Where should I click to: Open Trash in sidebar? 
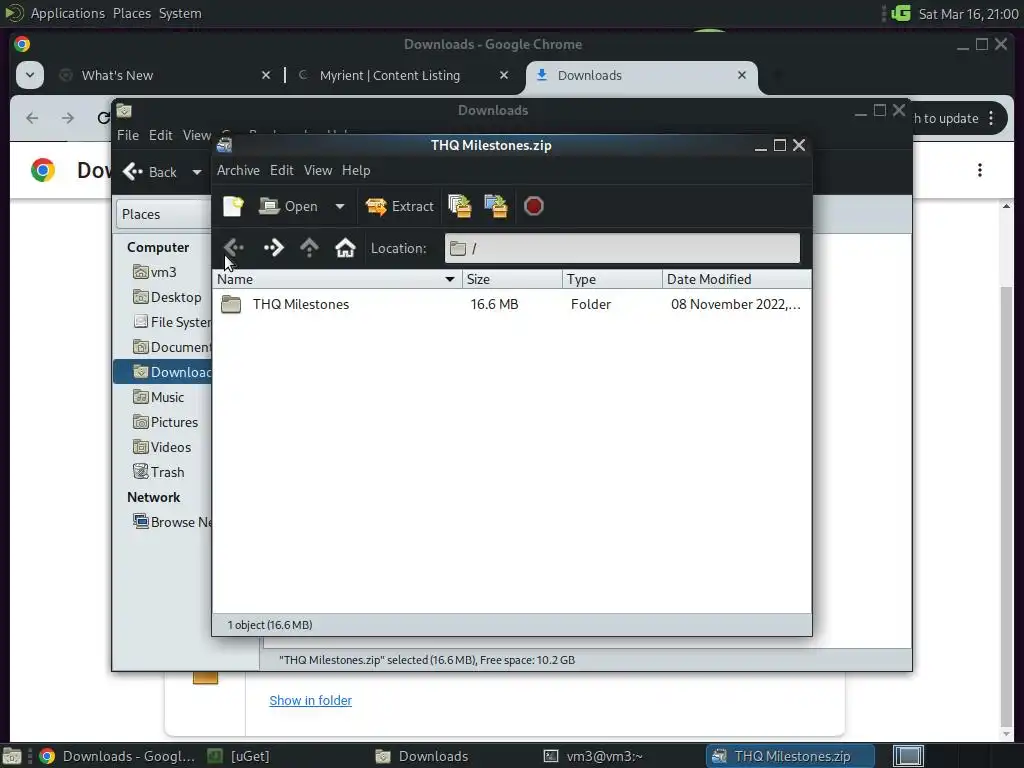click(x=163, y=472)
